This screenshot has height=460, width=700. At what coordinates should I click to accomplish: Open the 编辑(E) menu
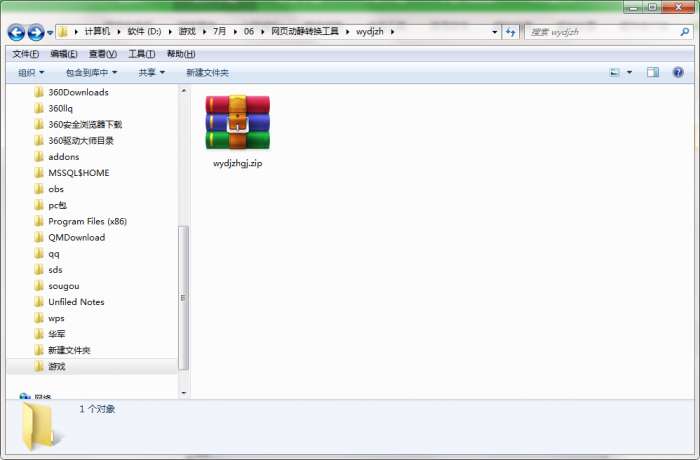tap(64, 54)
